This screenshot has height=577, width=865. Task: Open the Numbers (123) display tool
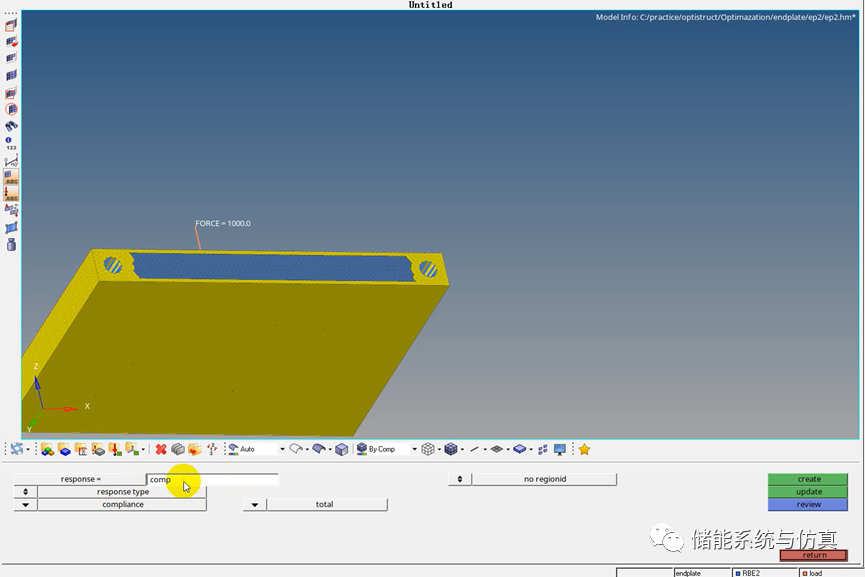(x=11, y=143)
